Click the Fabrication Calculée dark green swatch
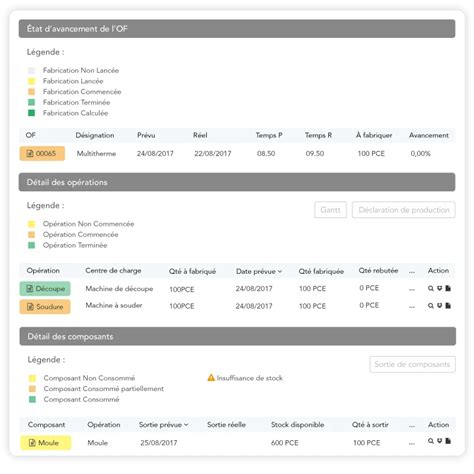Viewport: 474px width, 474px height. pos(31,113)
